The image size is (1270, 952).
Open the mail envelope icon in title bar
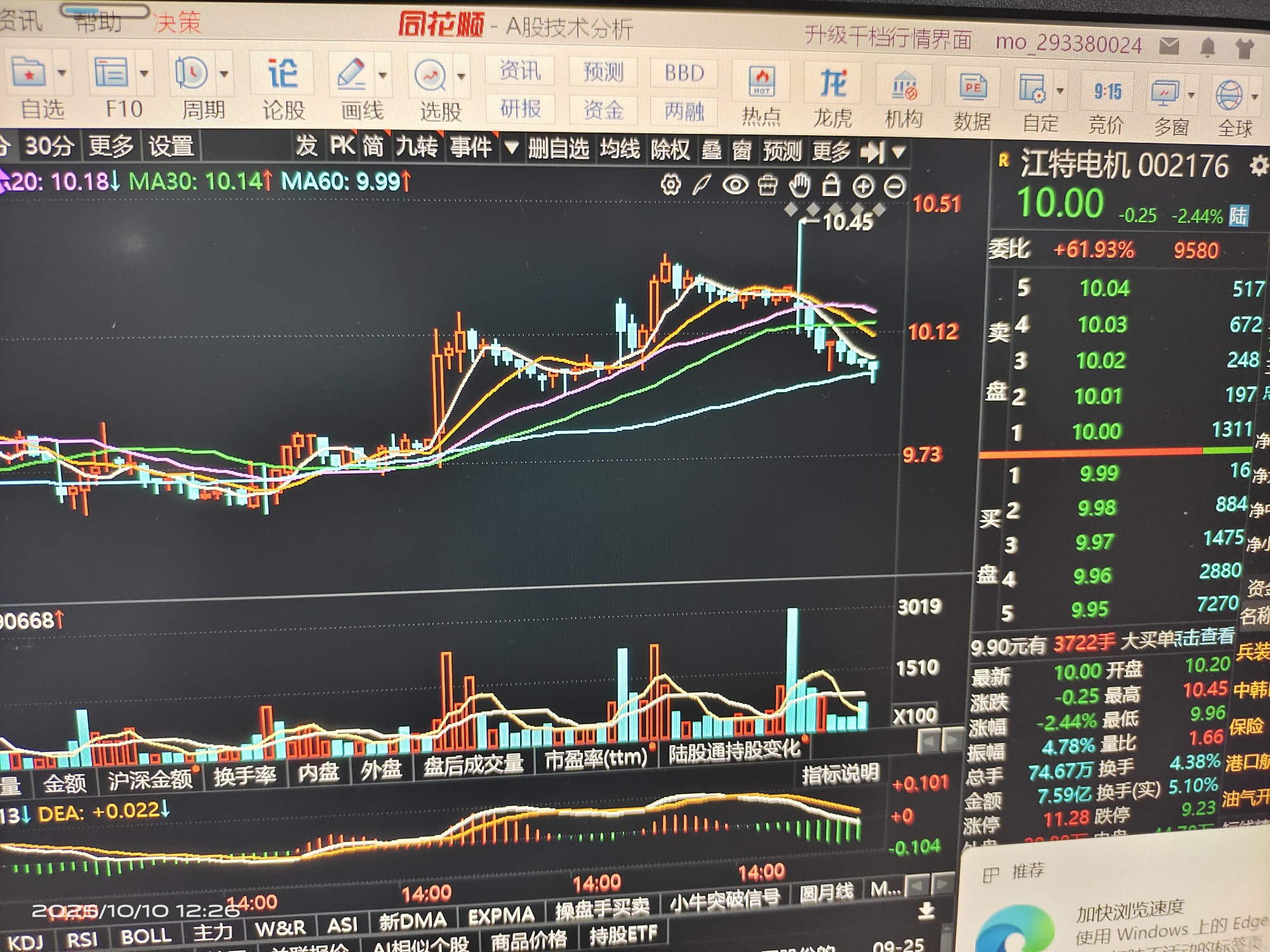click(x=1169, y=46)
